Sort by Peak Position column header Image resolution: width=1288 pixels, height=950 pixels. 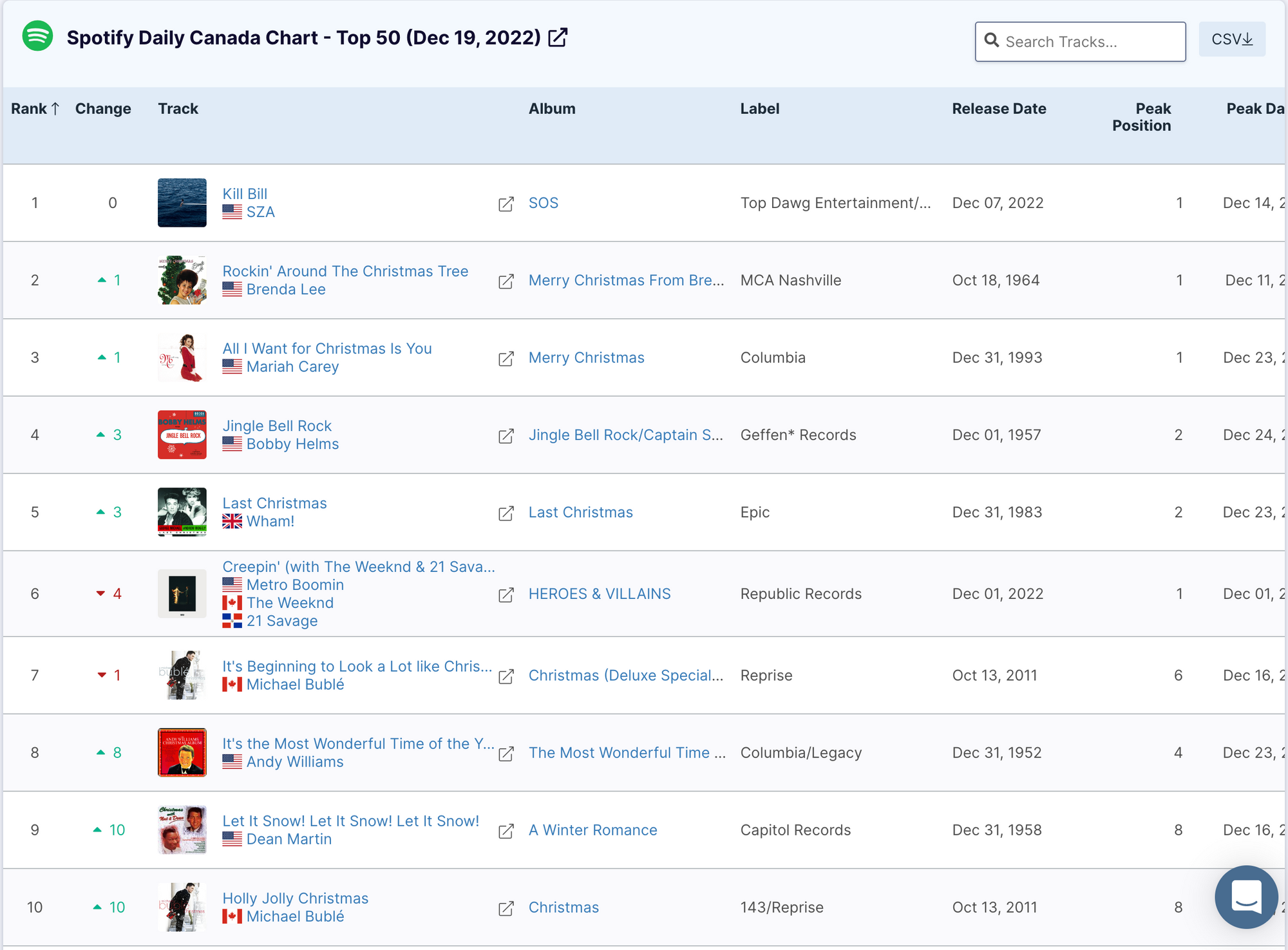[x=1142, y=117]
